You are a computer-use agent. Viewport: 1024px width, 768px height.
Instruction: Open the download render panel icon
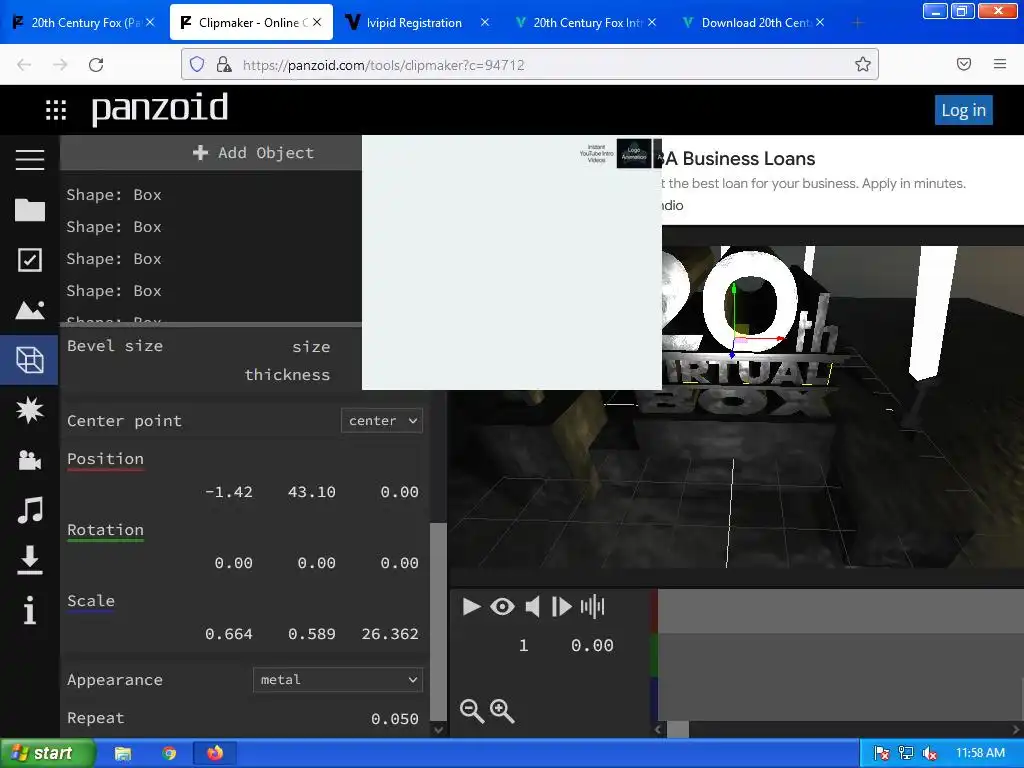click(29, 560)
